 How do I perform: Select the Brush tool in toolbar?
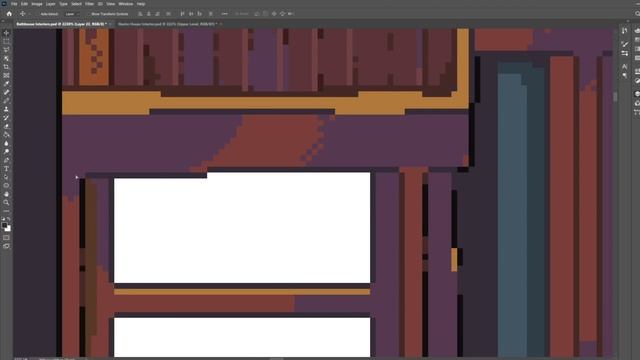(6, 101)
